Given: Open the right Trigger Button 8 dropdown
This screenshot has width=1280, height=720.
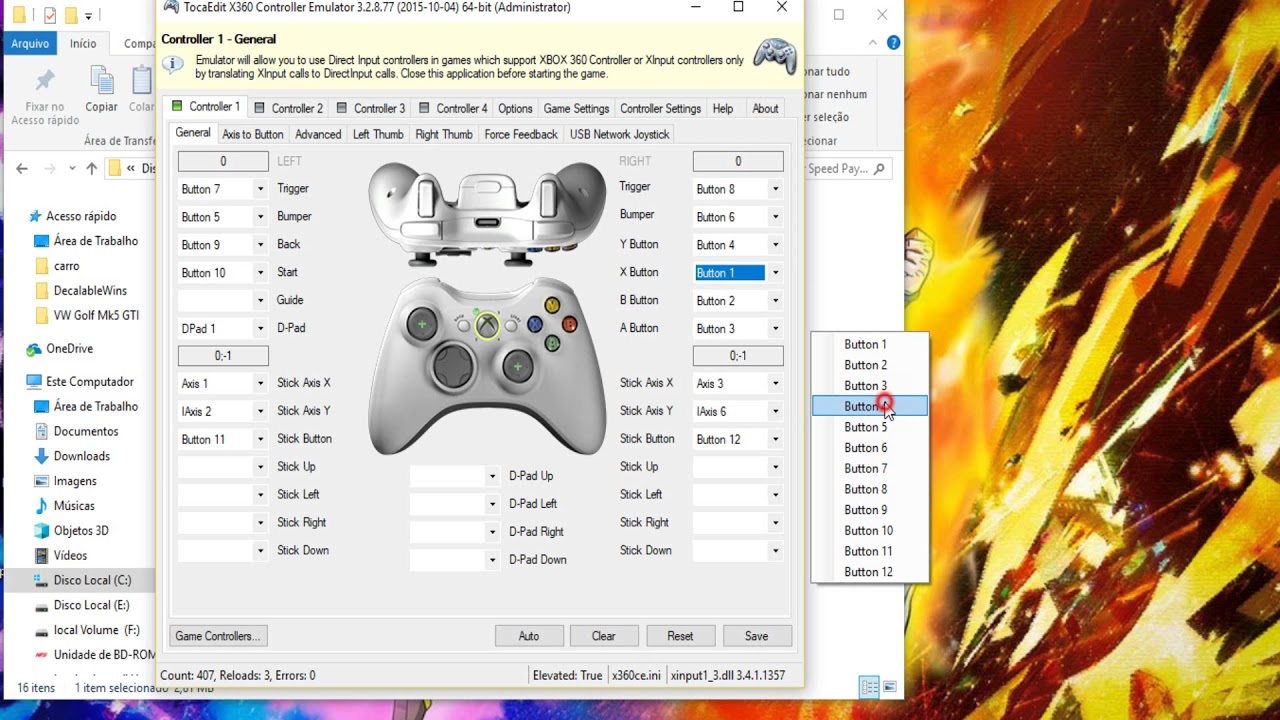Looking at the screenshot, I should point(775,189).
